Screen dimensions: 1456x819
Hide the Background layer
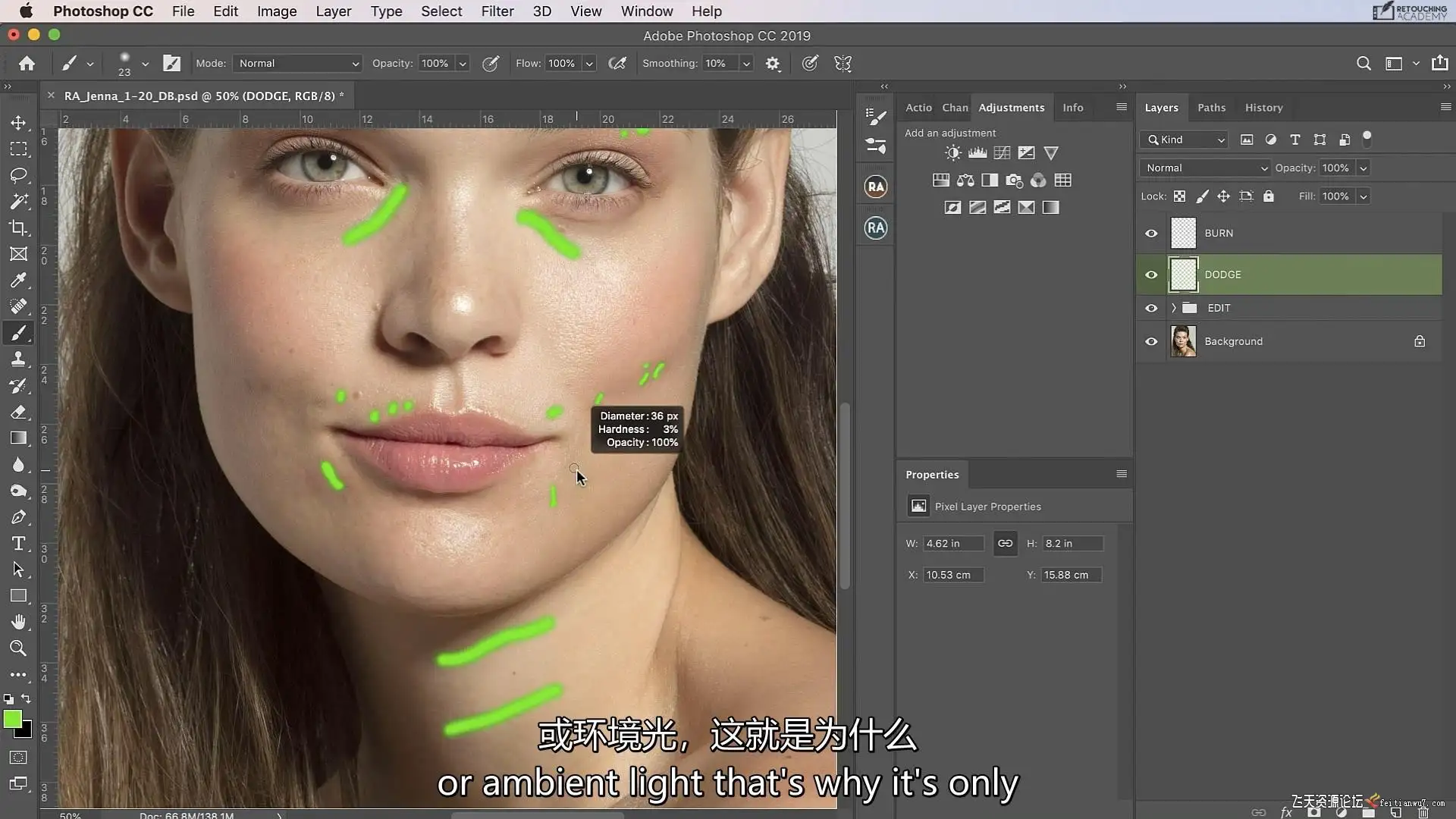[1151, 341]
